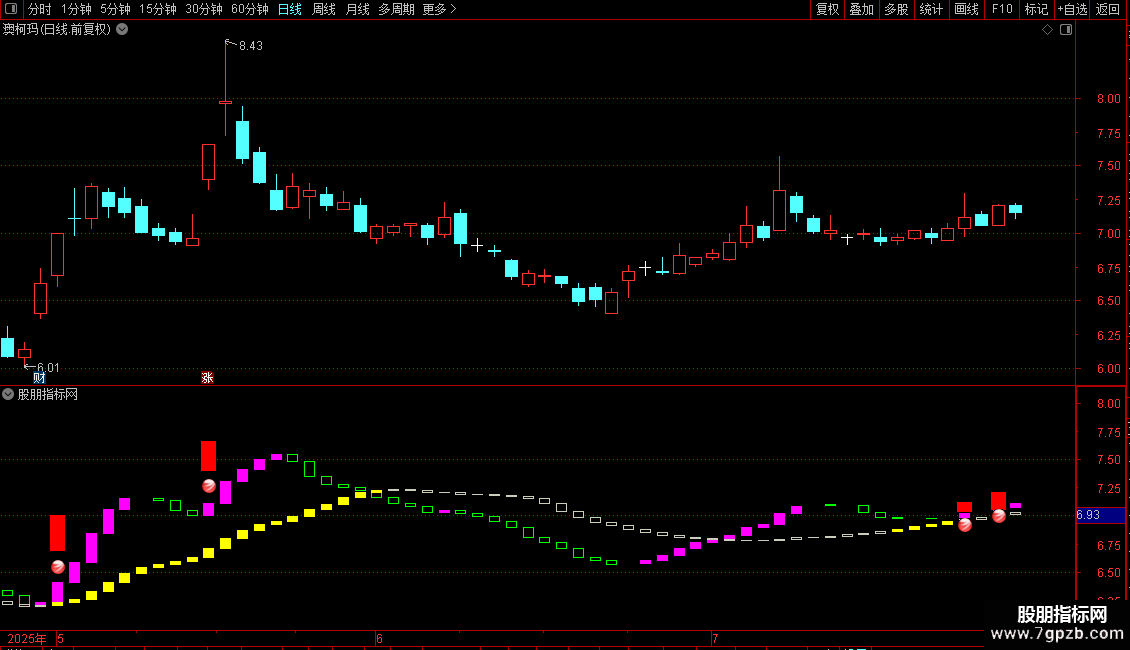The image size is (1130, 650).
Task: Click the 6.01 low price label
Action: click(x=48, y=368)
